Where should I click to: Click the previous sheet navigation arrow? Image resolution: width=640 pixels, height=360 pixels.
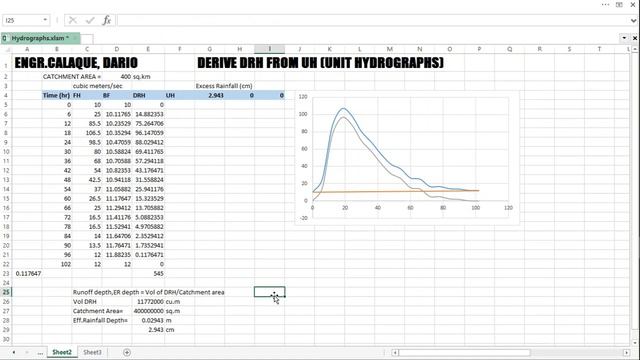(13, 352)
